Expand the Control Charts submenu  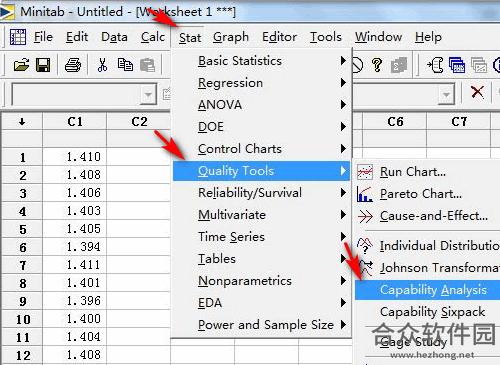pos(262,149)
